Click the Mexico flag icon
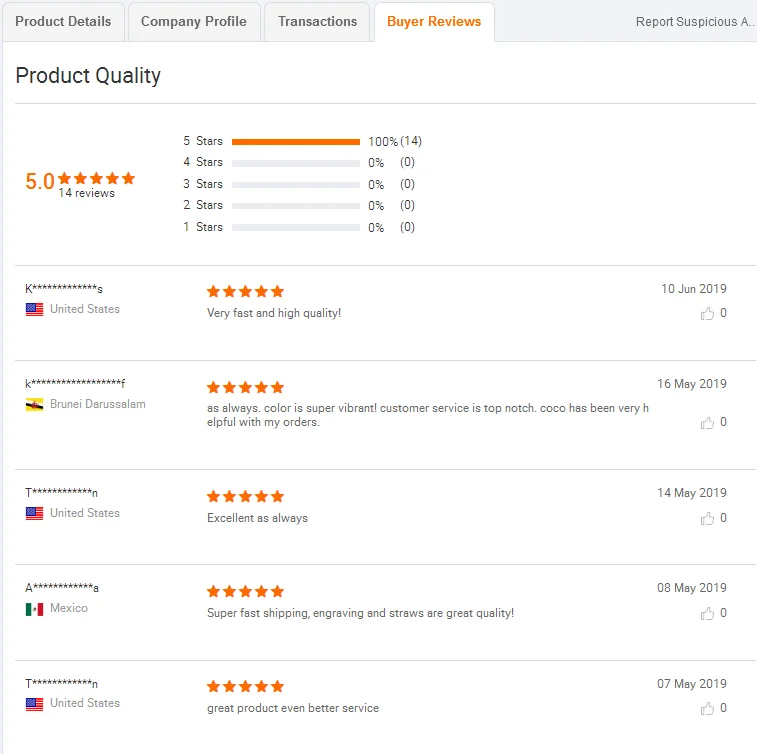This screenshot has height=754, width=757. 34,609
